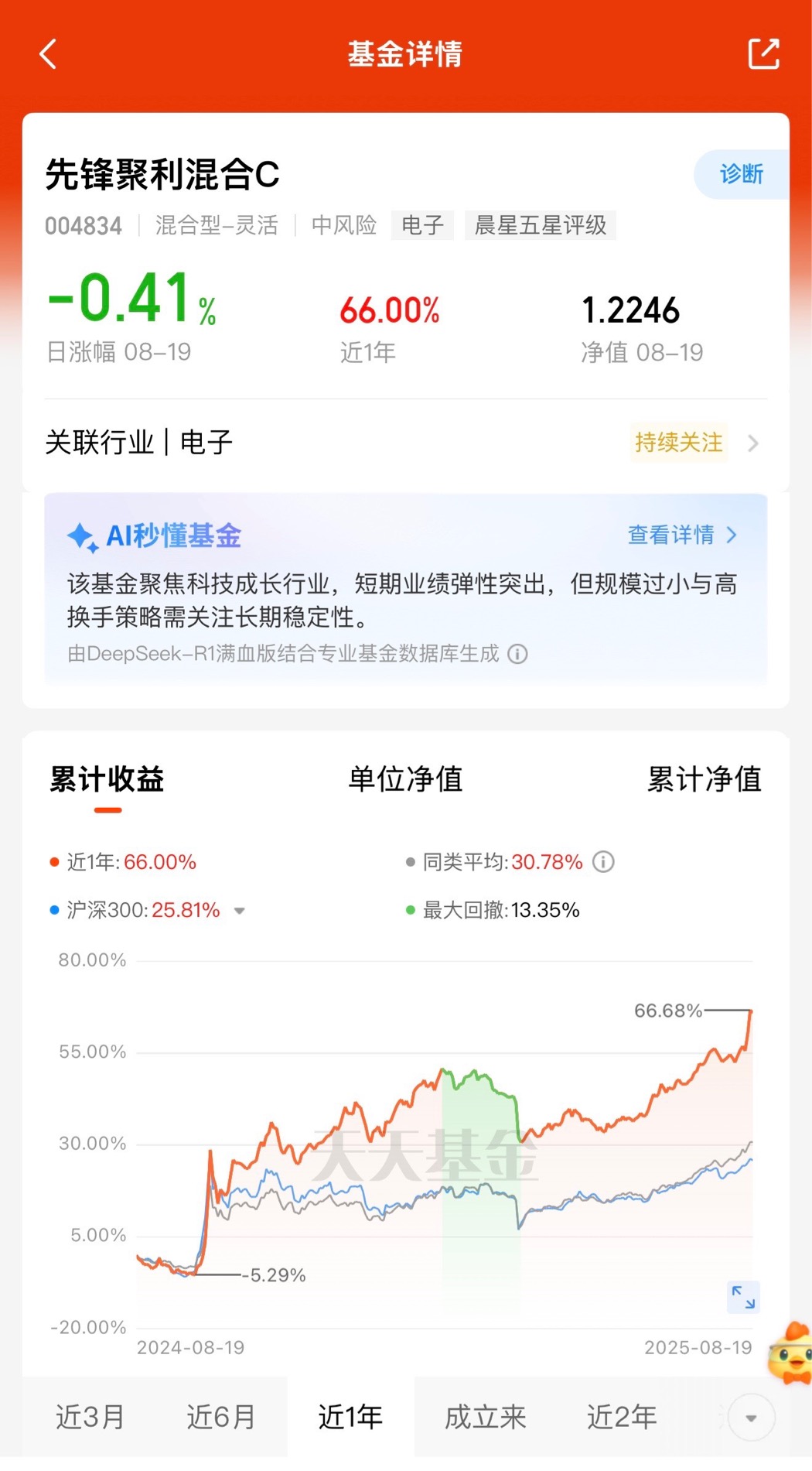Viewport: 812px width, 1471px height.
Task: Tap the green 最大回撤 legend dot
Action: [411, 910]
